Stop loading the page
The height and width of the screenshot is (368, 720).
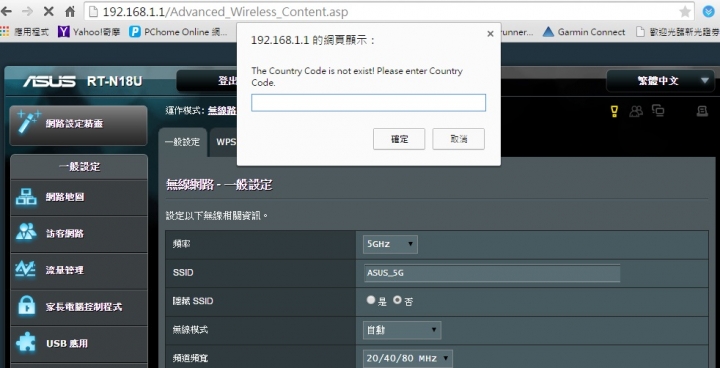[48, 11]
